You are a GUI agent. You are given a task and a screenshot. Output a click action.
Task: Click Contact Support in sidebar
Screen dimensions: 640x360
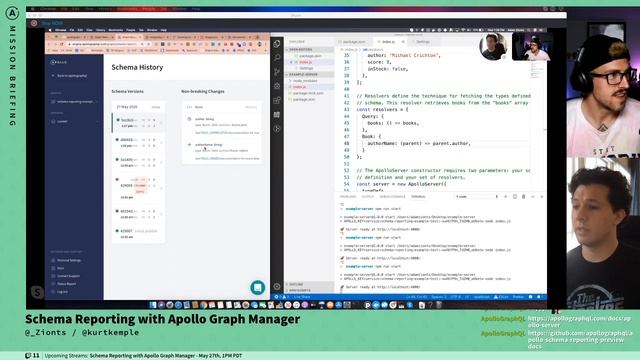click(x=66, y=276)
